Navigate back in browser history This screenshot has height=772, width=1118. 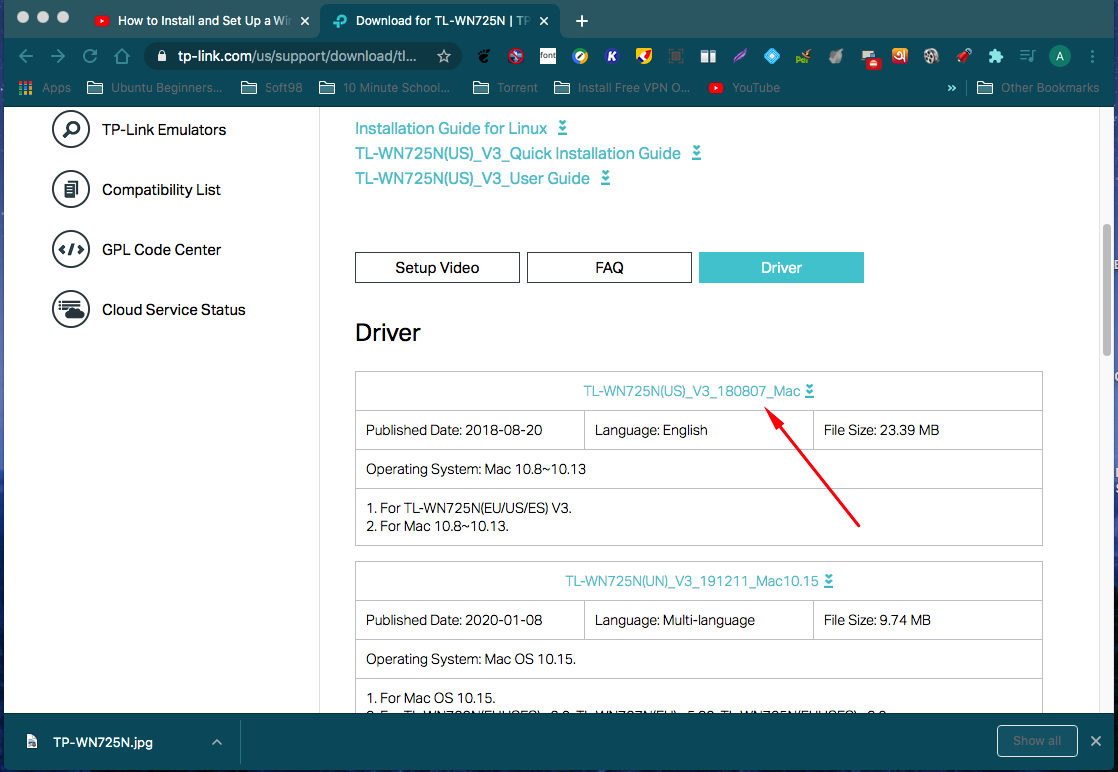point(26,56)
